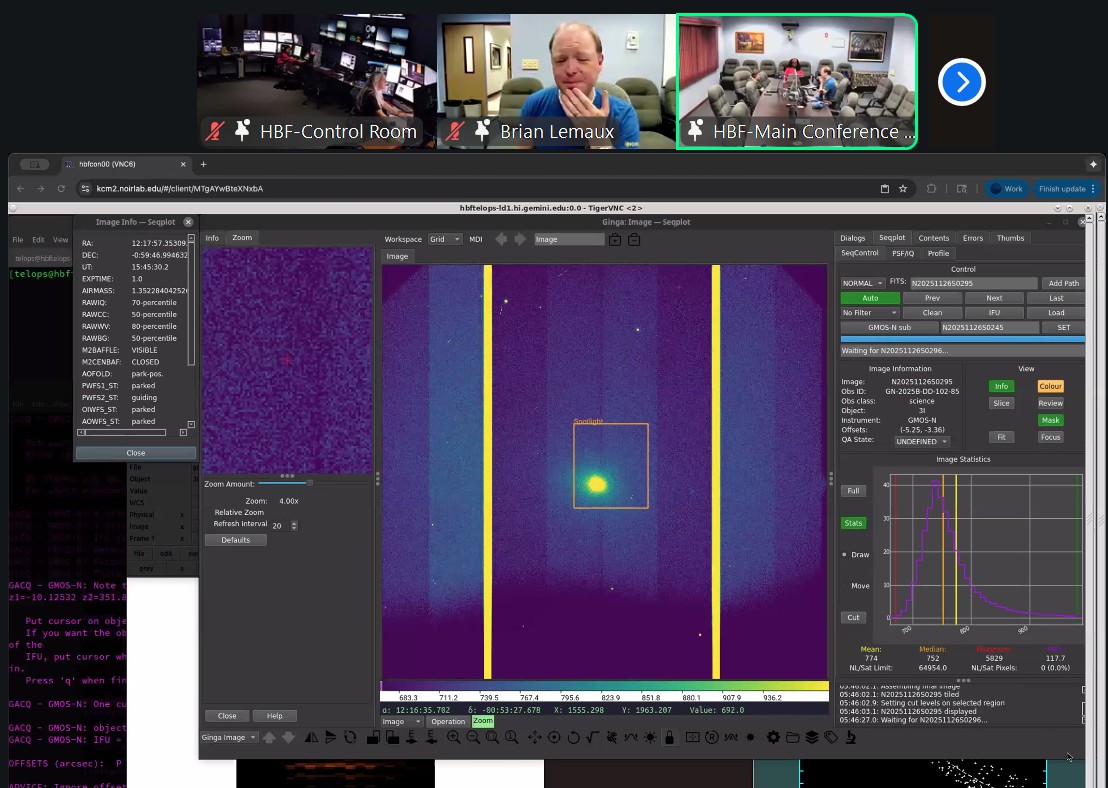This screenshot has height=788, width=1108.
Task: Click the microscope icon in toolbar
Action: pyautogui.click(x=850, y=737)
